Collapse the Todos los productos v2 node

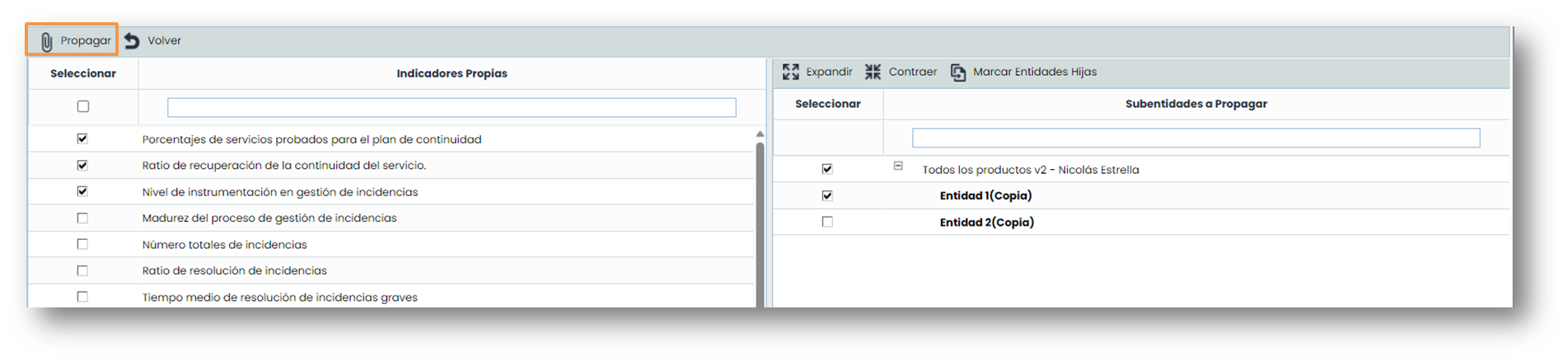(898, 166)
